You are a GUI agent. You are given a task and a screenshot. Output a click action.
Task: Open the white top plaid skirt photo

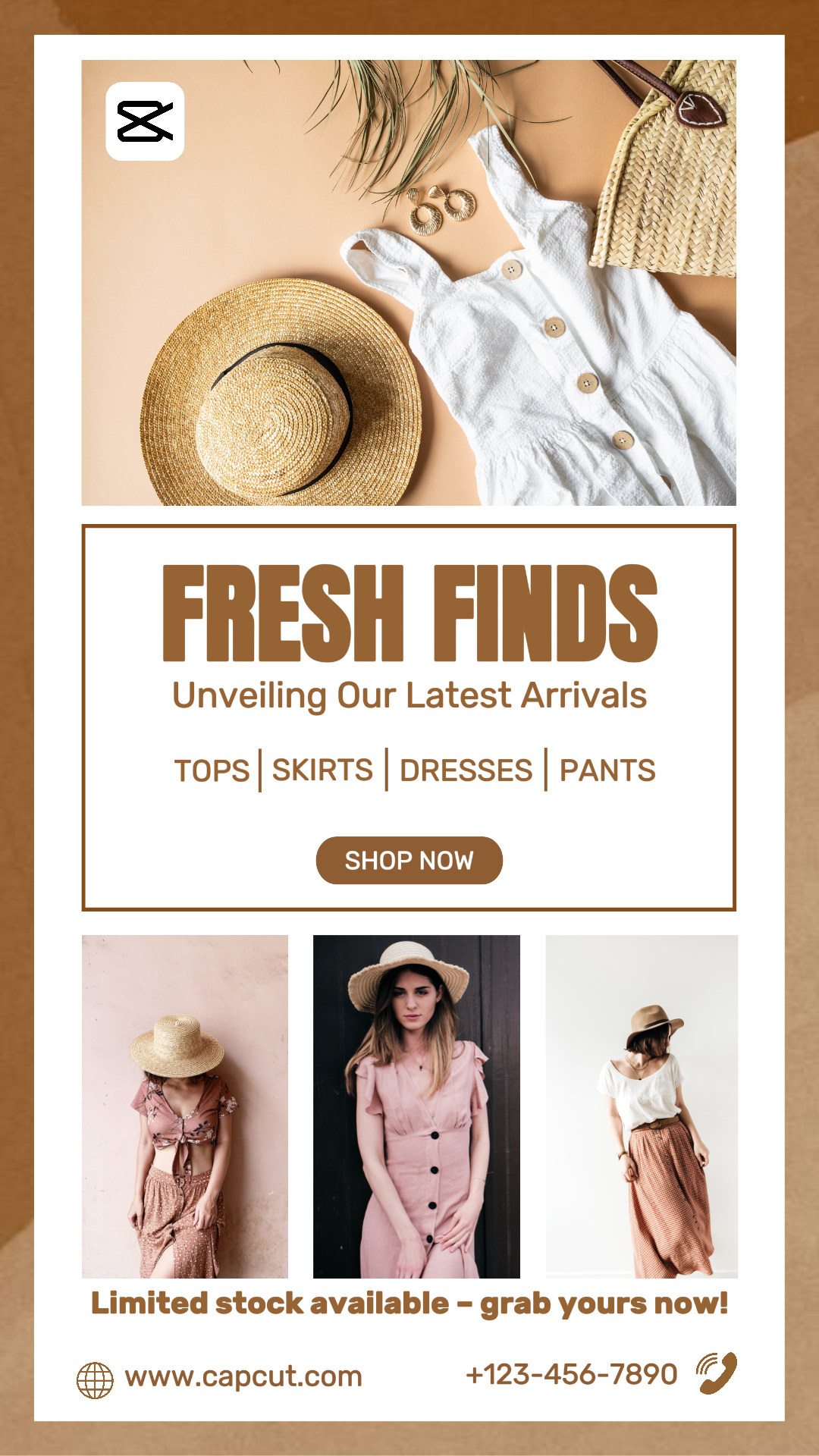642,1106
